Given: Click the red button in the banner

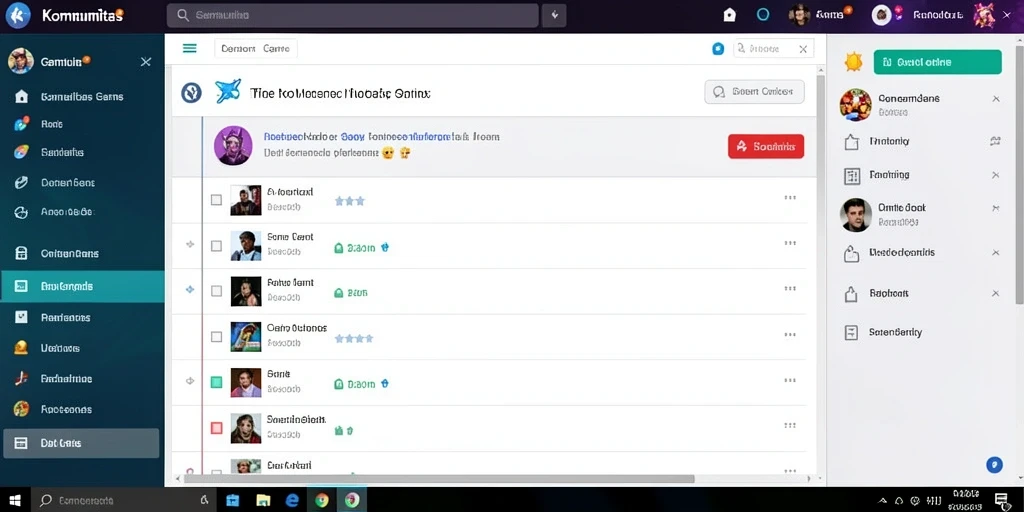Looking at the screenshot, I should (765, 146).
